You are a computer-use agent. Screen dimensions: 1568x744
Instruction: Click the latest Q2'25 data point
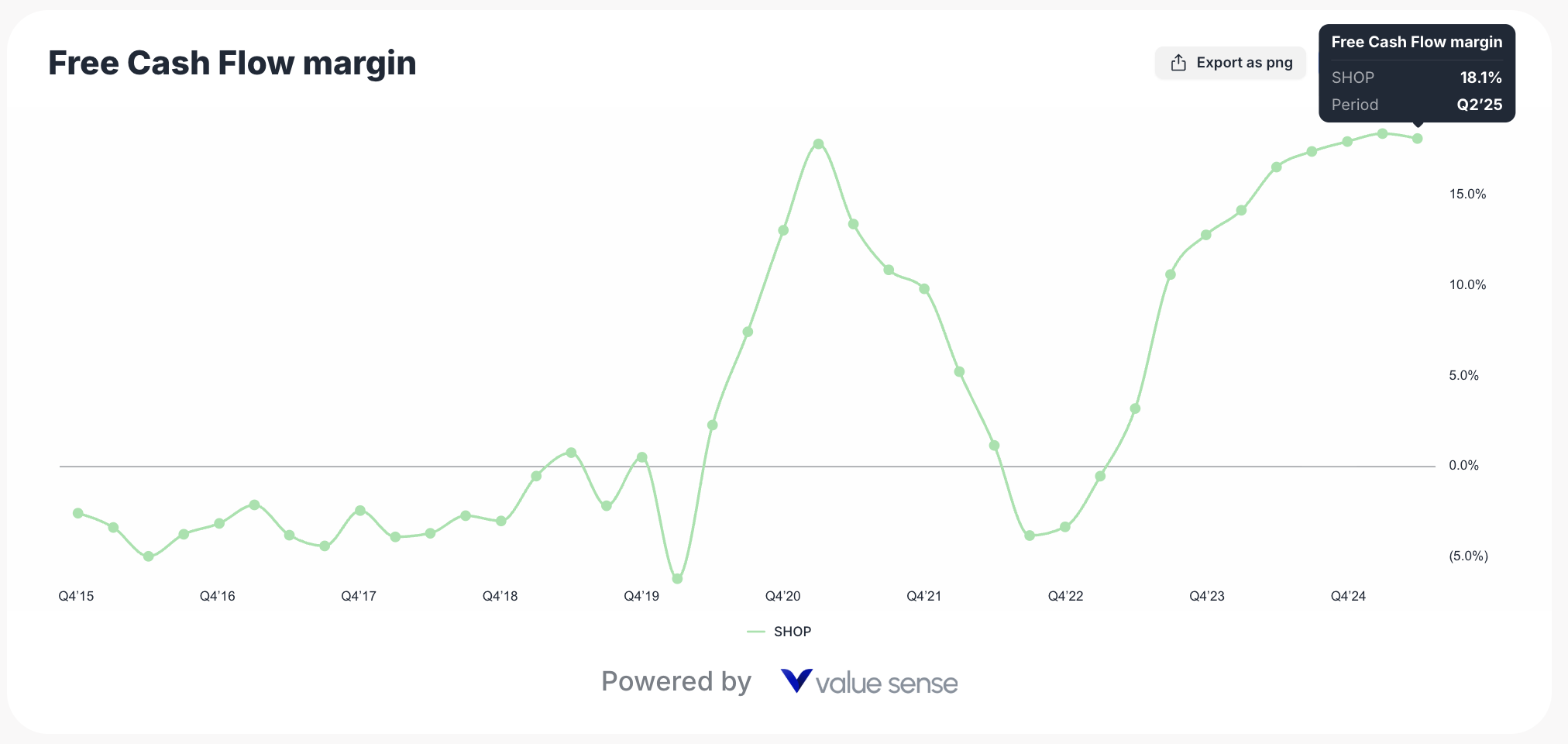tap(1418, 139)
